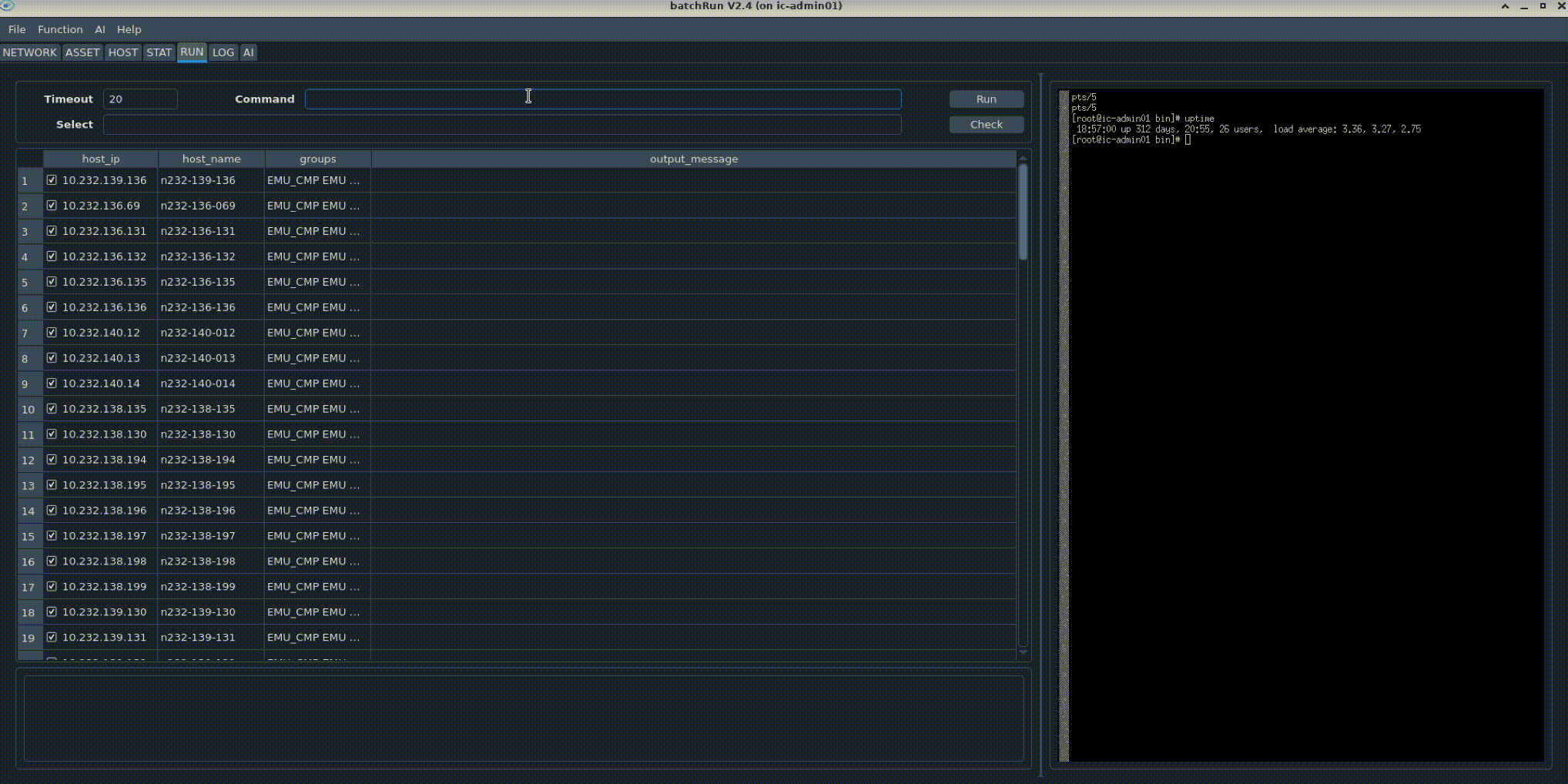Uncheck host 10.232.139.136 checkbox
This screenshot has width=1568, height=784.
(x=52, y=180)
